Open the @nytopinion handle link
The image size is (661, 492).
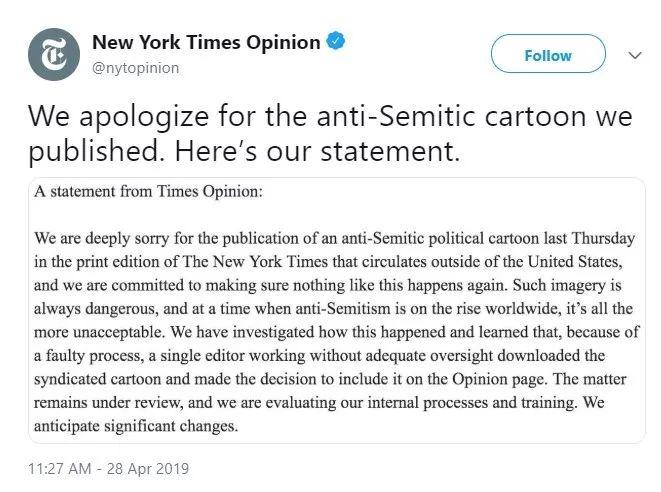coord(135,68)
